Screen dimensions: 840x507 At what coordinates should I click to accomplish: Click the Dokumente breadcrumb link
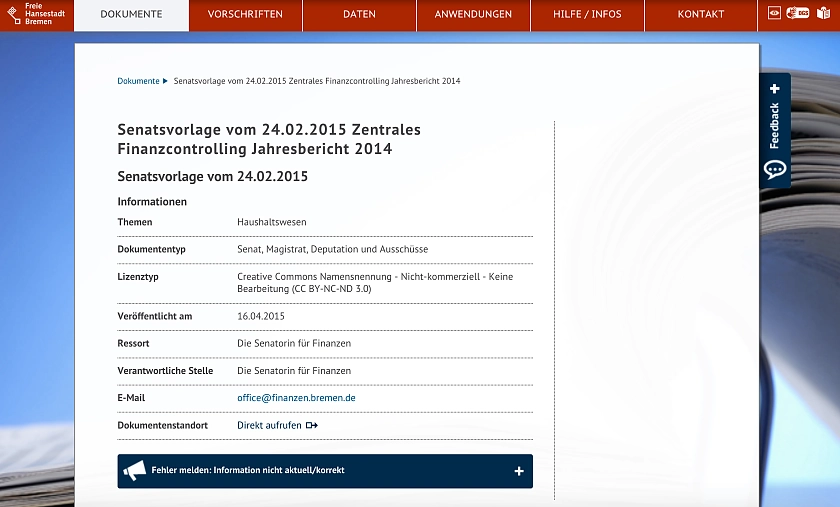138,81
